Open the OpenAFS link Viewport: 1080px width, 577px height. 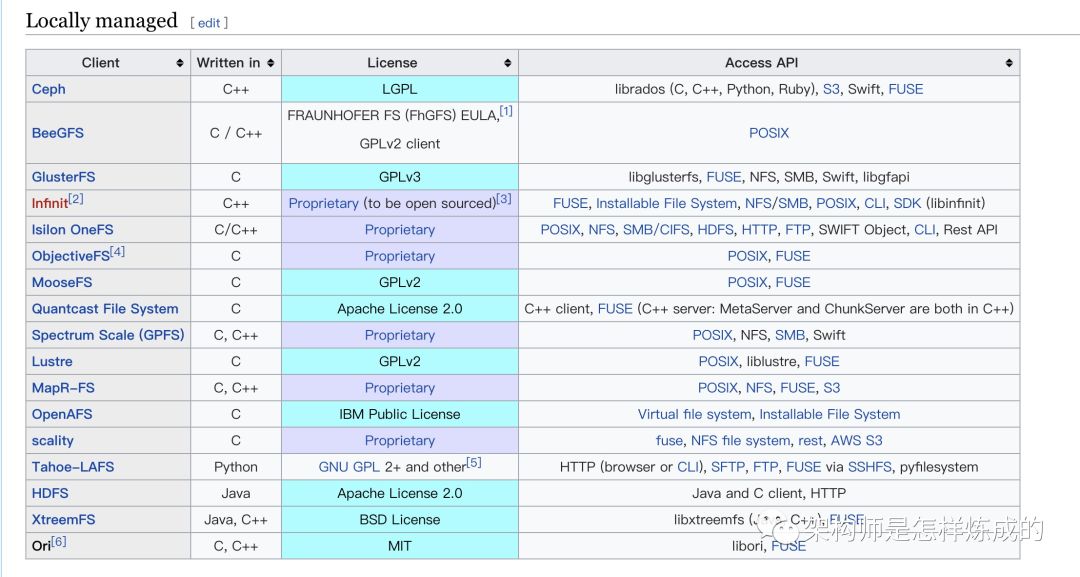(62, 414)
